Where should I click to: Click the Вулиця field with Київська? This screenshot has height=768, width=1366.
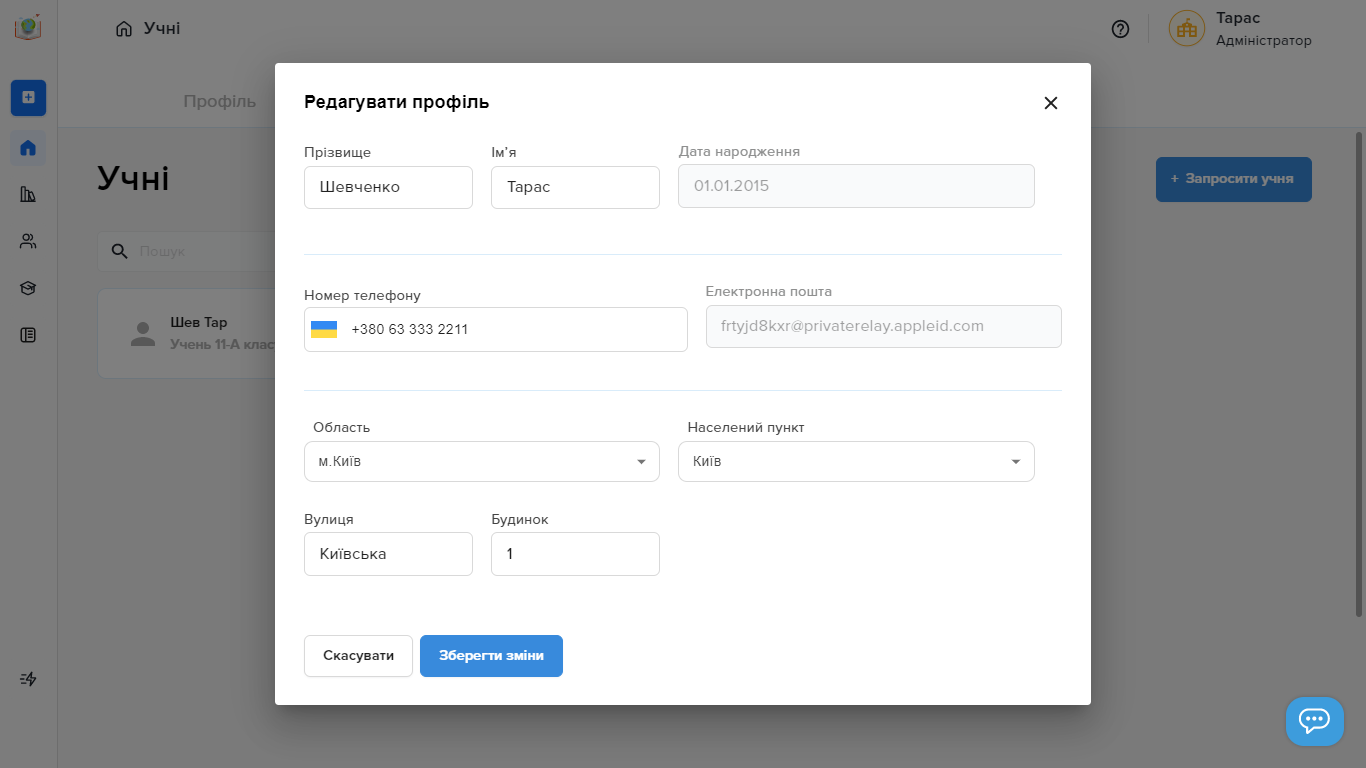(388, 554)
